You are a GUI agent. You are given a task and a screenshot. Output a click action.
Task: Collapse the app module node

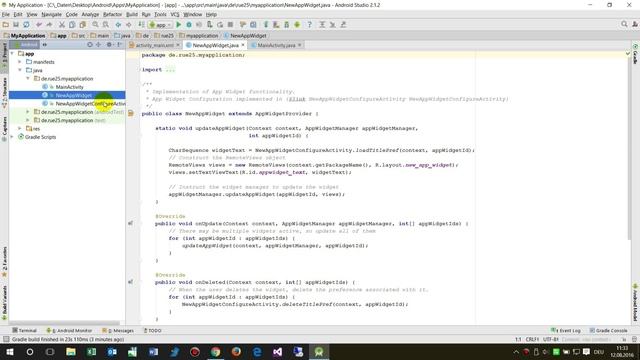[12, 53]
